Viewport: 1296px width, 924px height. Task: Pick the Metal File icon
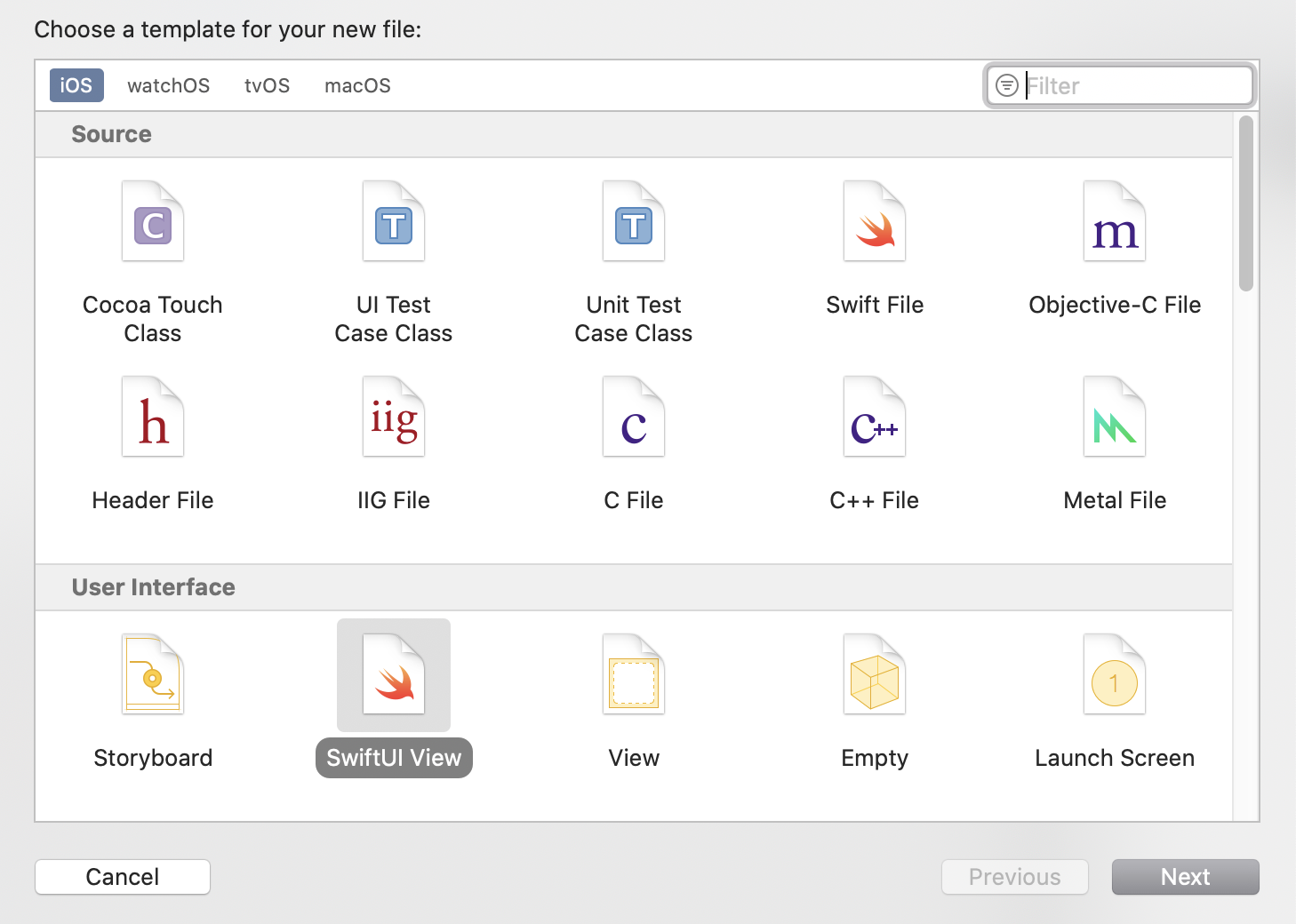pos(1115,417)
